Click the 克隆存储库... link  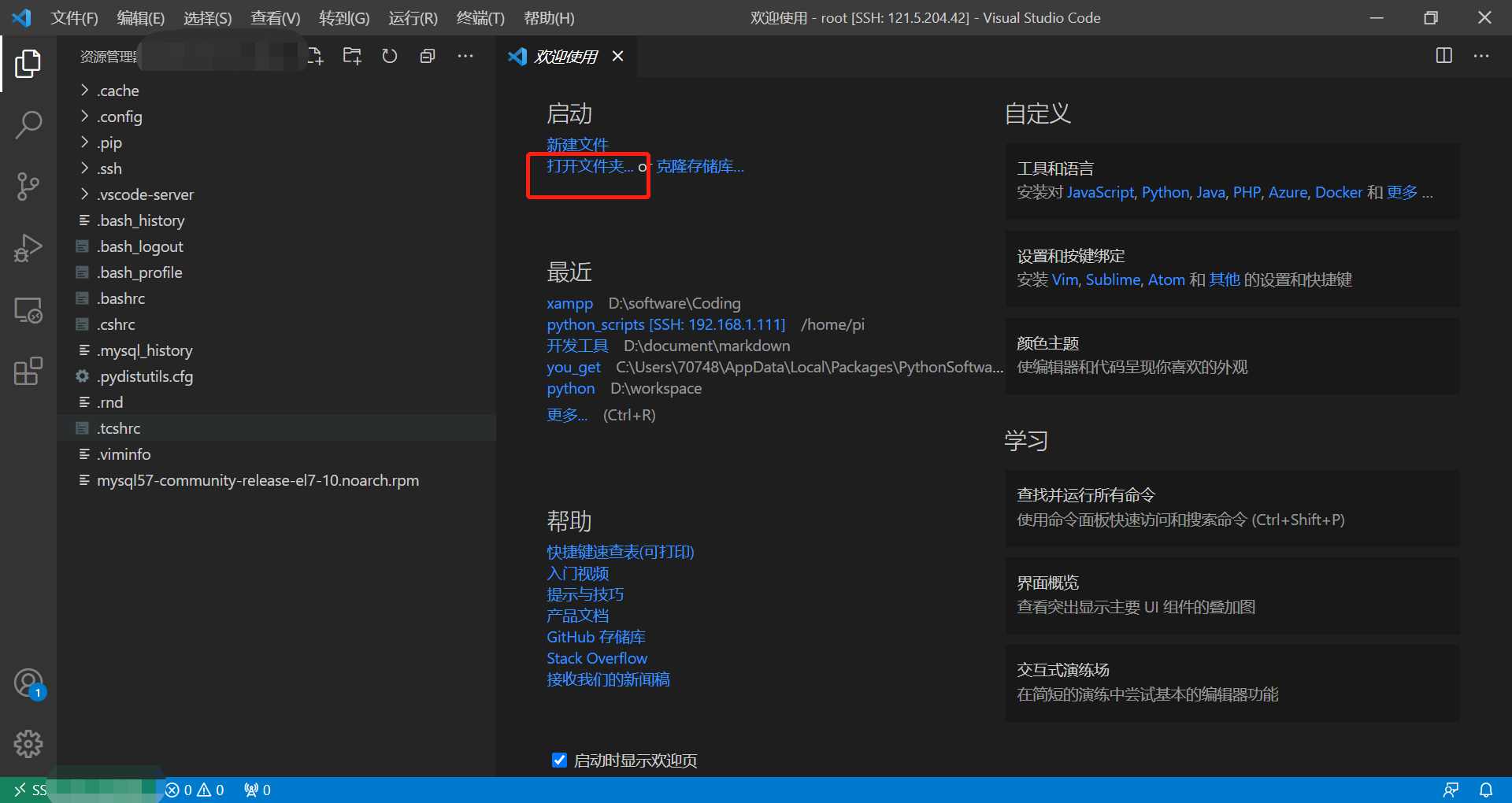[700, 166]
